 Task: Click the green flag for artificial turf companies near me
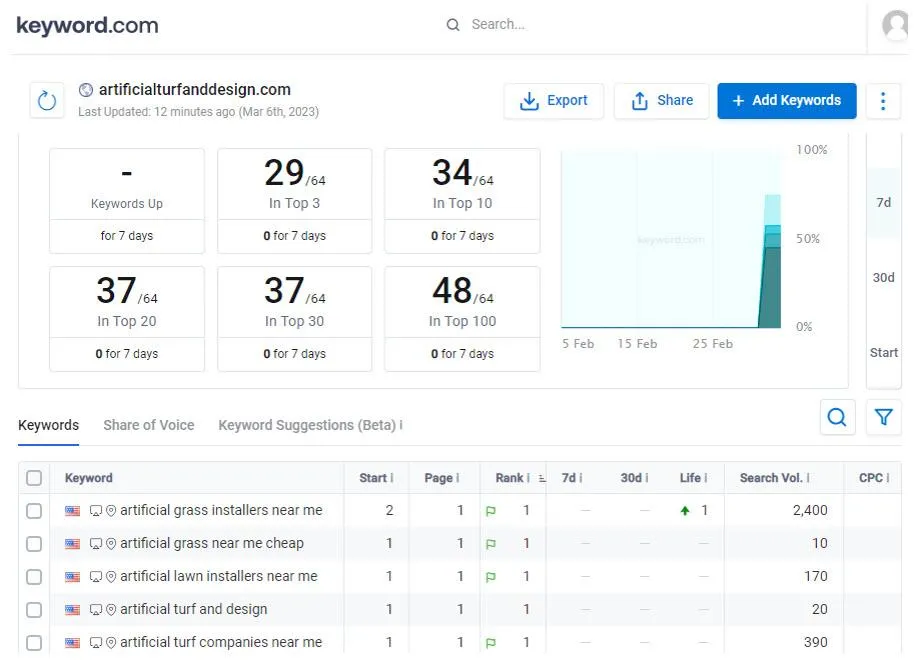491,643
